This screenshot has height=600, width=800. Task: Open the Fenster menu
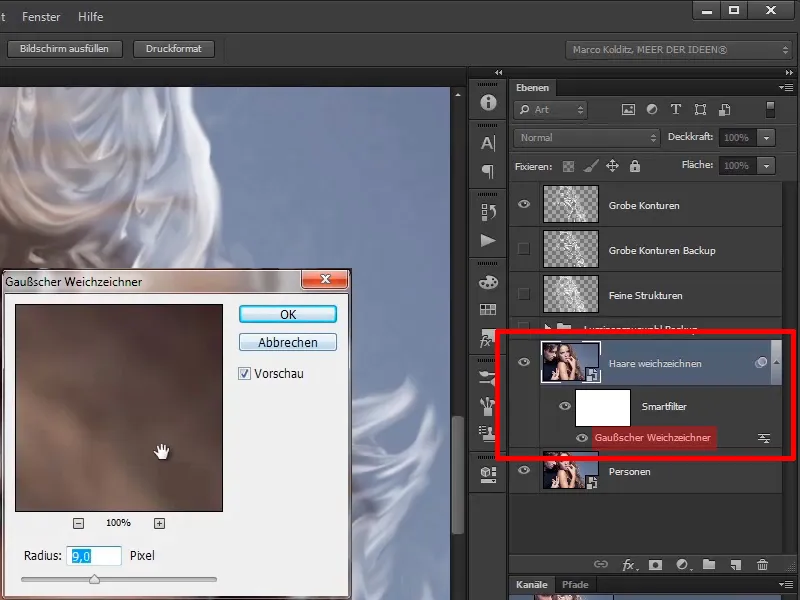(41, 17)
